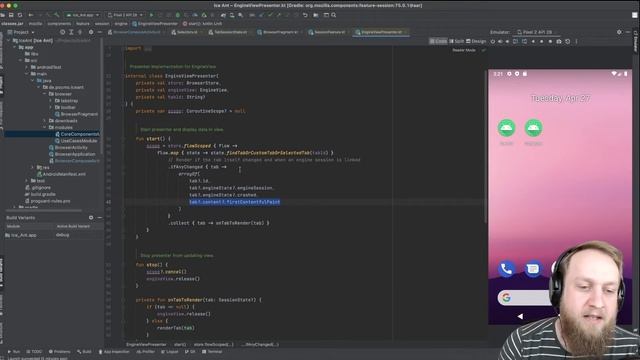Click the Undo arrow in toolbar
The width and height of the screenshot is (640, 360).
click(305, 15)
